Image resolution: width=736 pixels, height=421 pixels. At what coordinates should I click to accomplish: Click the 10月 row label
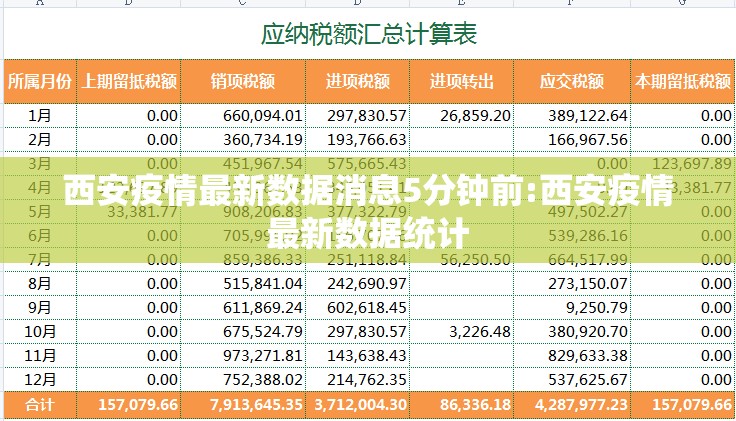[40, 331]
